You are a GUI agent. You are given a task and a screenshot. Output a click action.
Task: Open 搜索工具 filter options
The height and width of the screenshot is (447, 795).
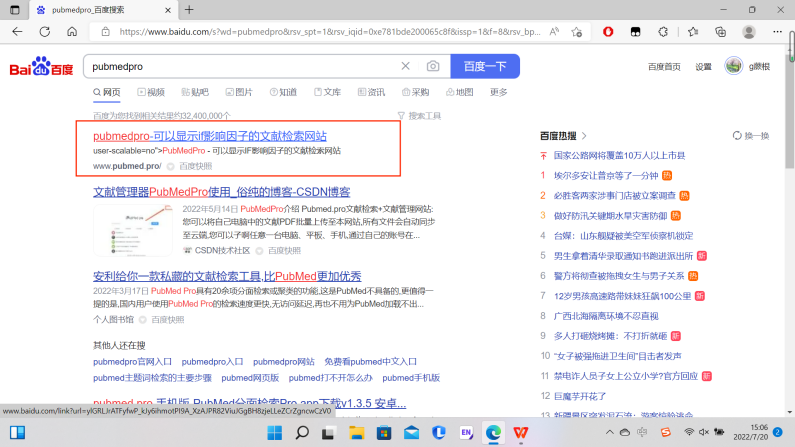point(419,116)
